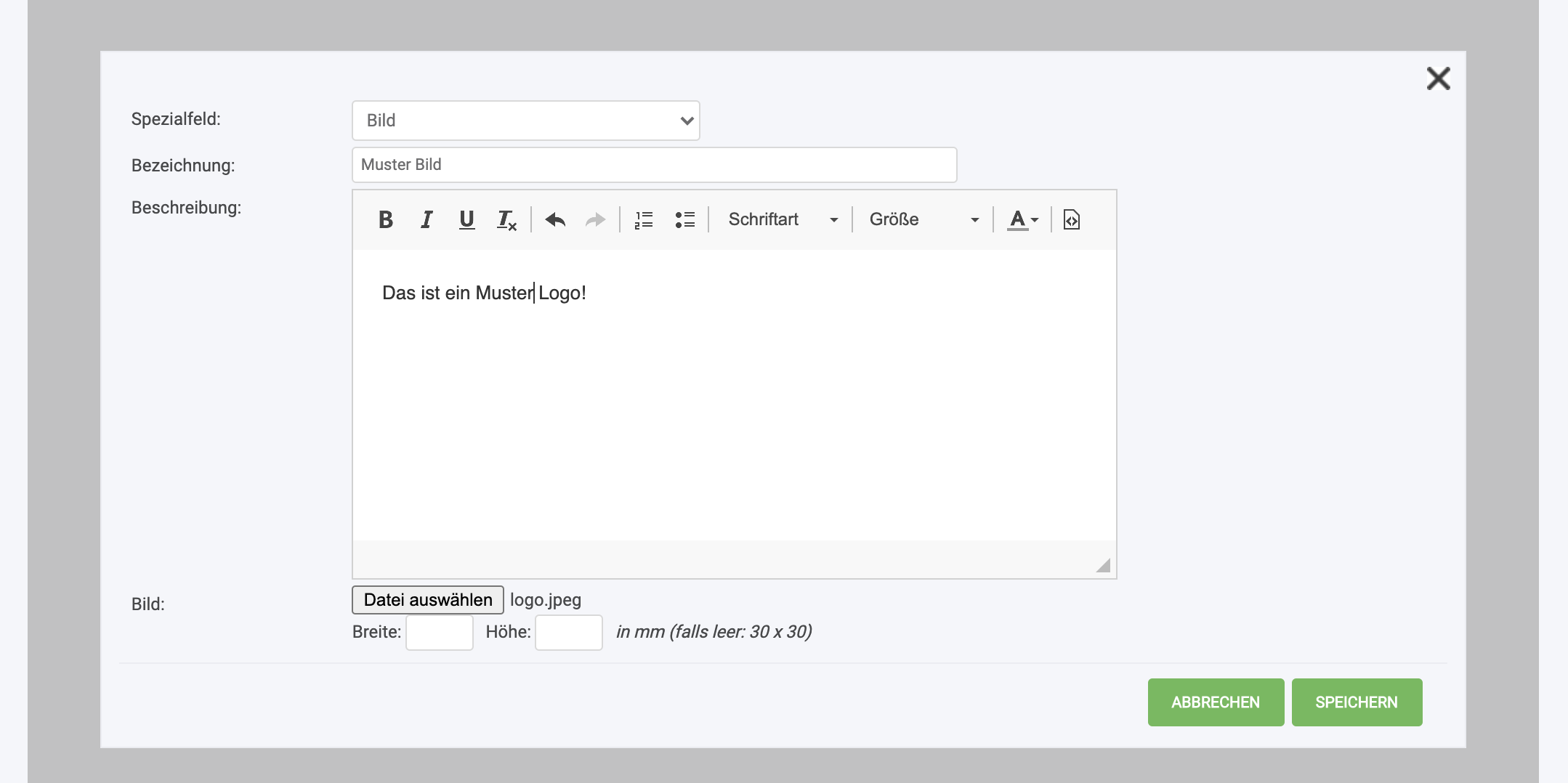Apply italic formatting to text
Image resolution: width=1568 pixels, height=783 pixels.
coord(427,219)
